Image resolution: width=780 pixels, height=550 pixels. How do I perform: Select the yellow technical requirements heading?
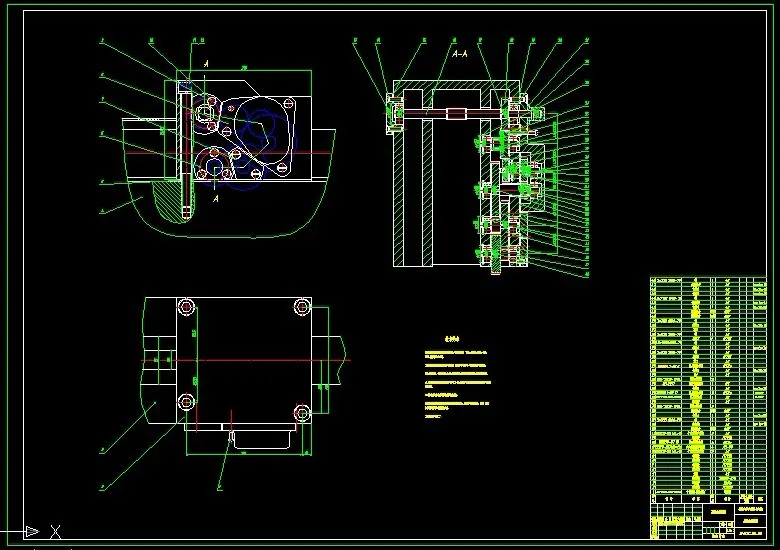(x=452, y=339)
